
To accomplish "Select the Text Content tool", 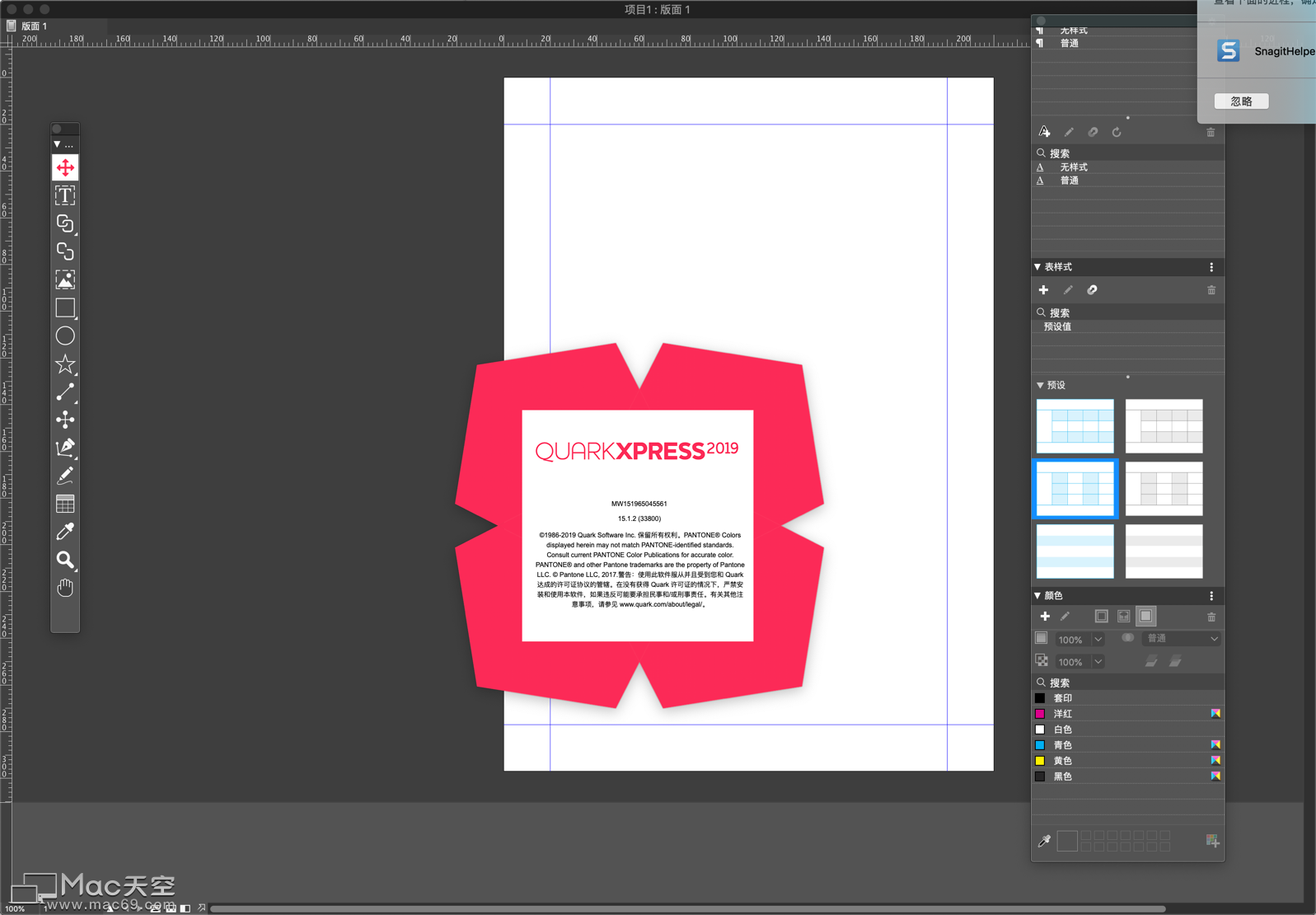I will pos(65,195).
